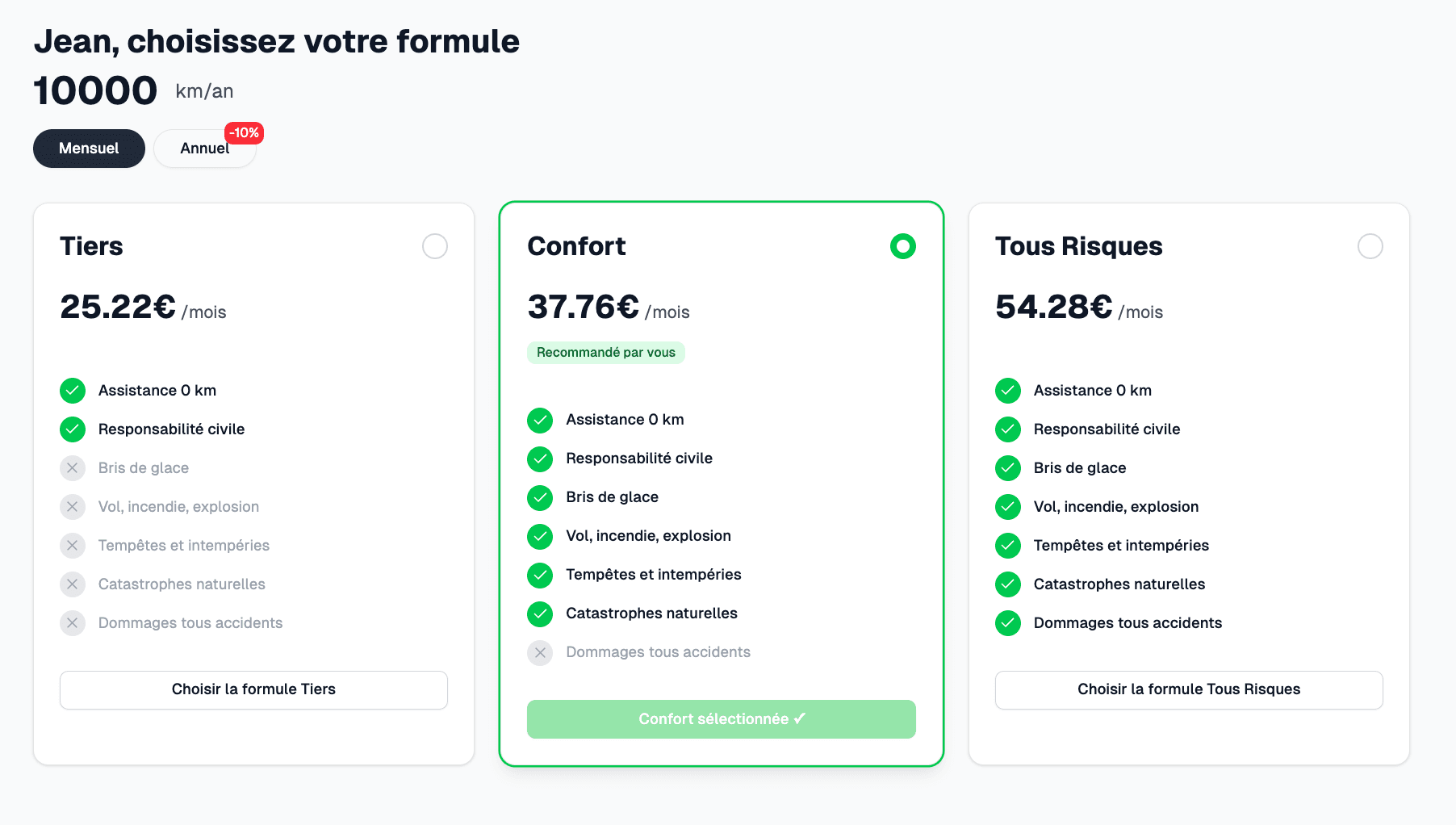Click the checkmark beside Catastrophes naturelles in Tous Risques
This screenshot has height=825, width=1456.
pyautogui.click(x=1007, y=584)
